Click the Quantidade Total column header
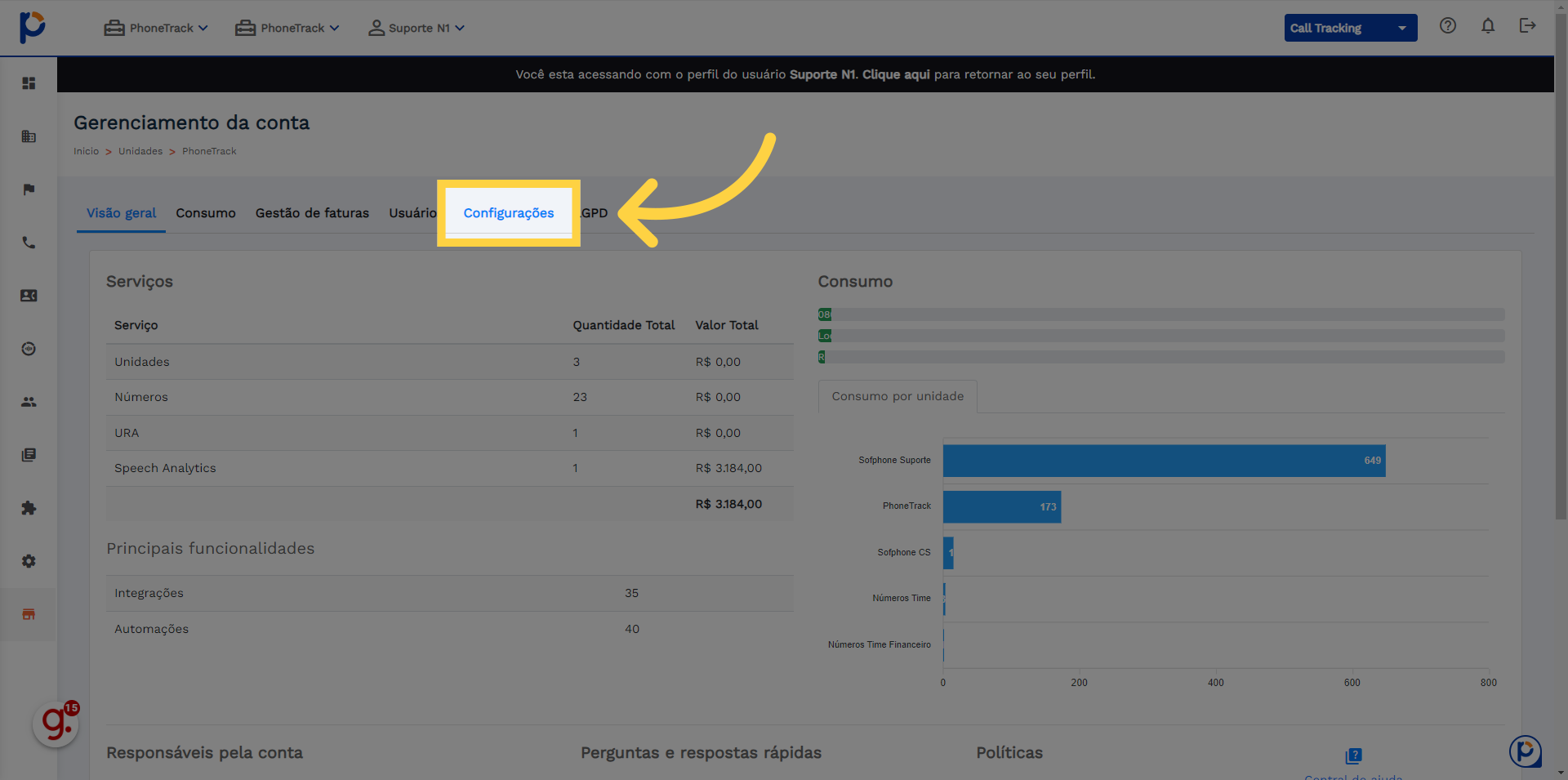The height and width of the screenshot is (780, 1568). coord(624,325)
